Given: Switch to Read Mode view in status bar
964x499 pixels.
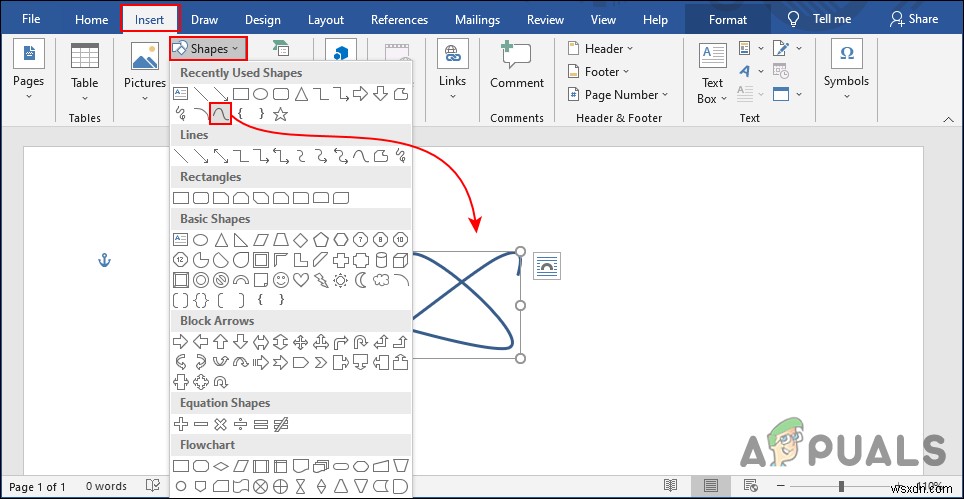Looking at the screenshot, I should pyautogui.click(x=671, y=485).
